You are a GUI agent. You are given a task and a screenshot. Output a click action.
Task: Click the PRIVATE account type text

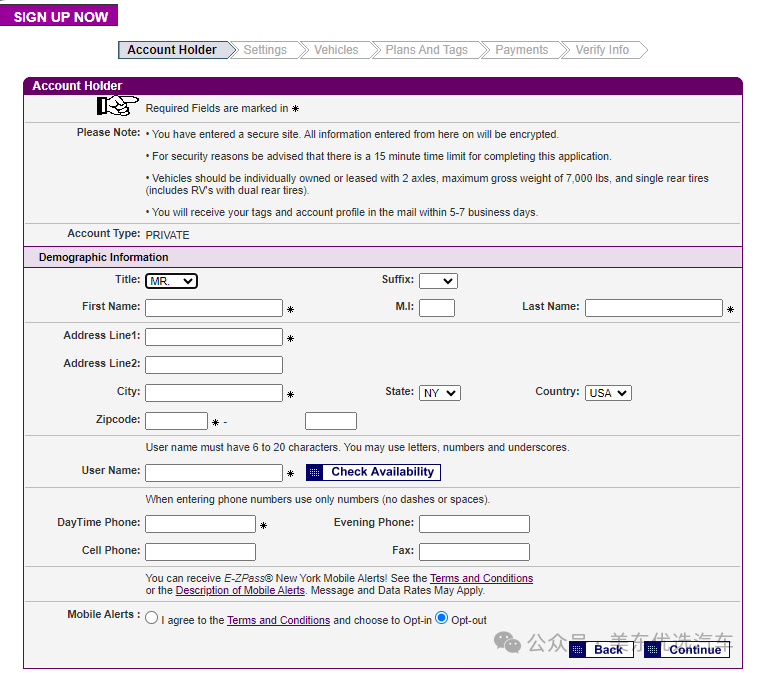pos(167,235)
